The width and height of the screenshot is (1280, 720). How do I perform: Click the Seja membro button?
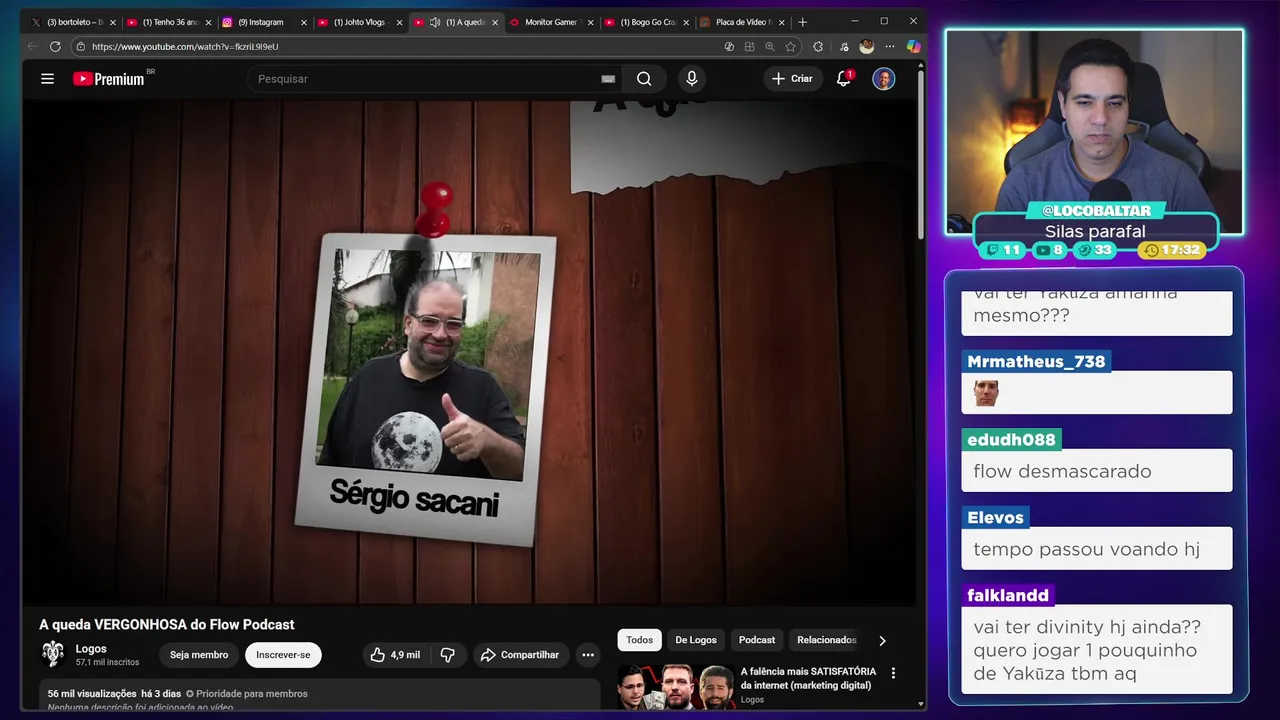pyautogui.click(x=199, y=655)
